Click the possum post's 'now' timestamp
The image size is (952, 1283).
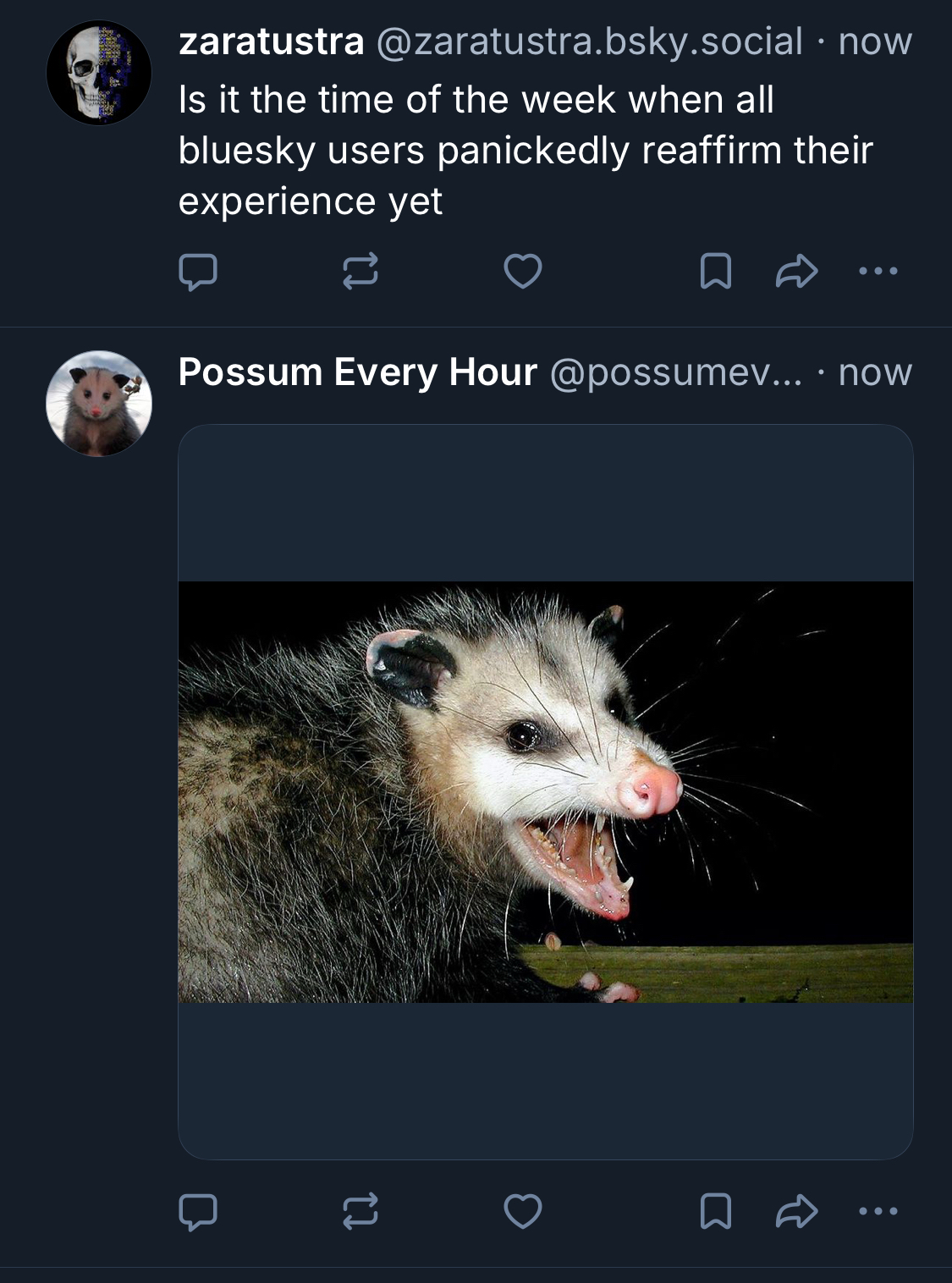(x=875, y=372)
